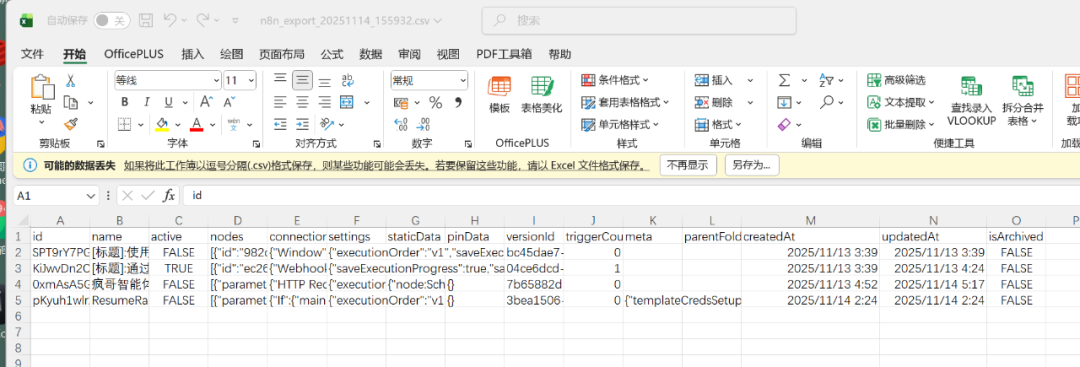1080x367 pixels.
Task: Increase font size with the larger A icon
Action: [207, 103]
